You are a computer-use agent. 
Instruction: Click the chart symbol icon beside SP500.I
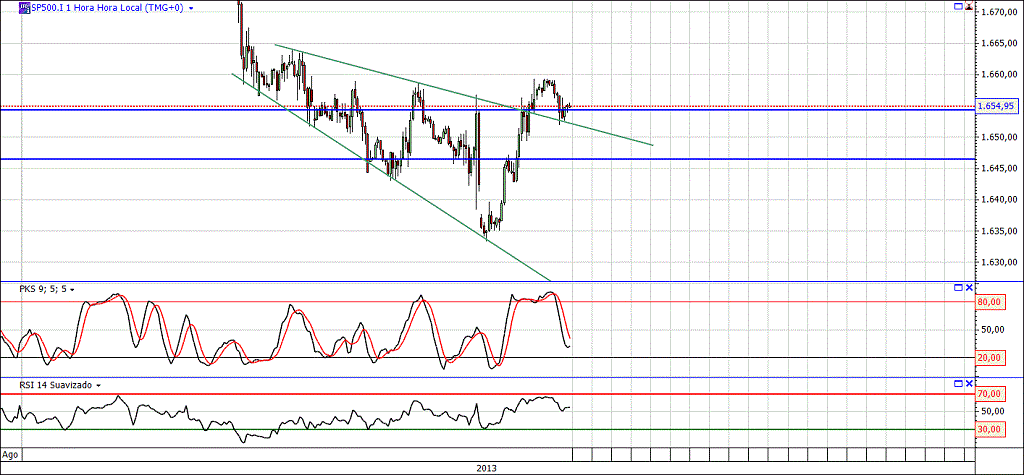pos(24,8)
